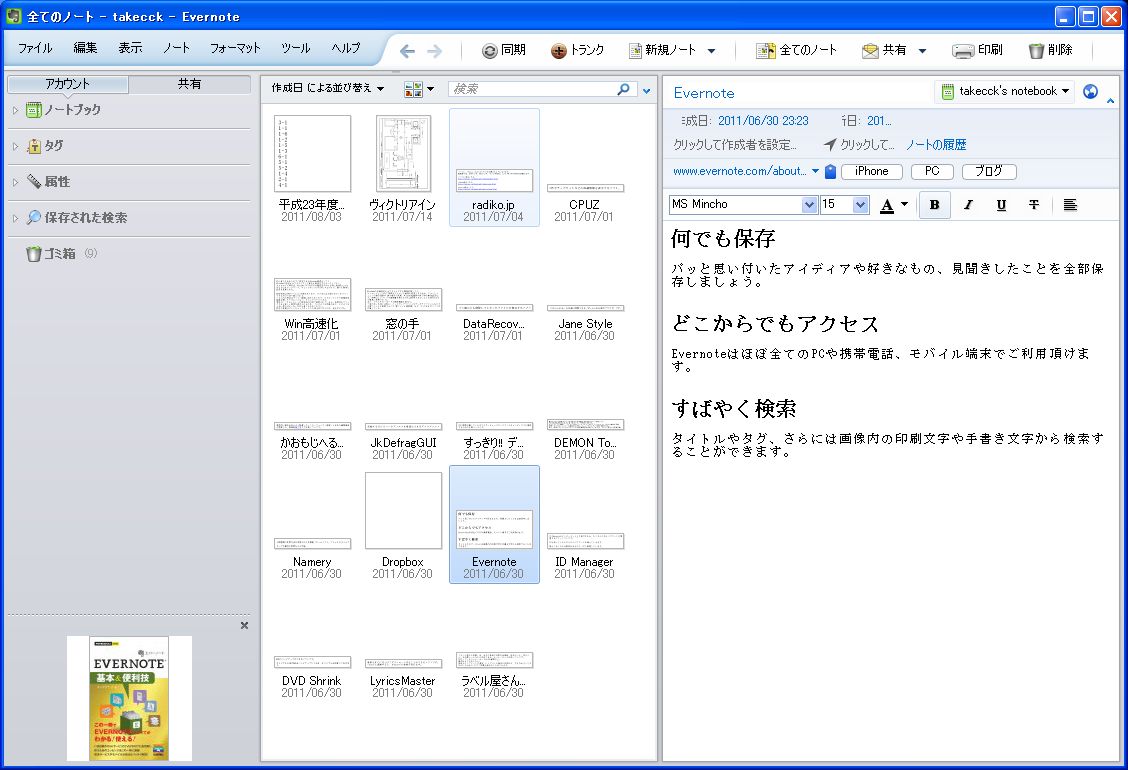Click the Share (共有) envelope icon

(x=870, y=50)
